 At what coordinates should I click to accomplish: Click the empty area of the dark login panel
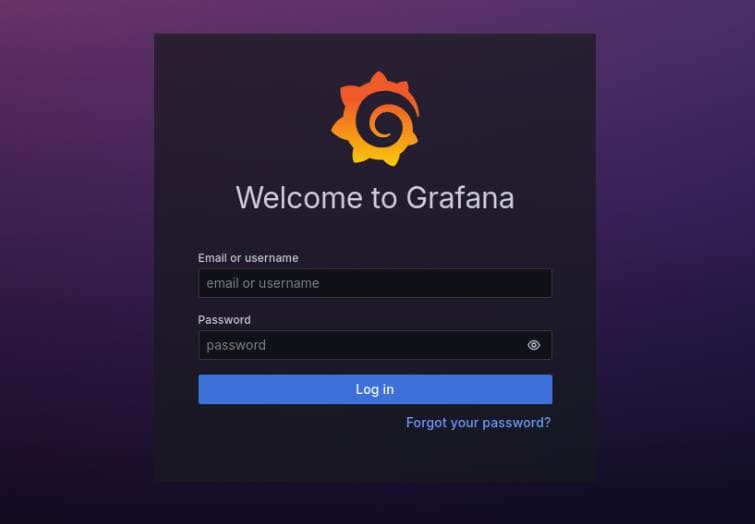(375, 458)
